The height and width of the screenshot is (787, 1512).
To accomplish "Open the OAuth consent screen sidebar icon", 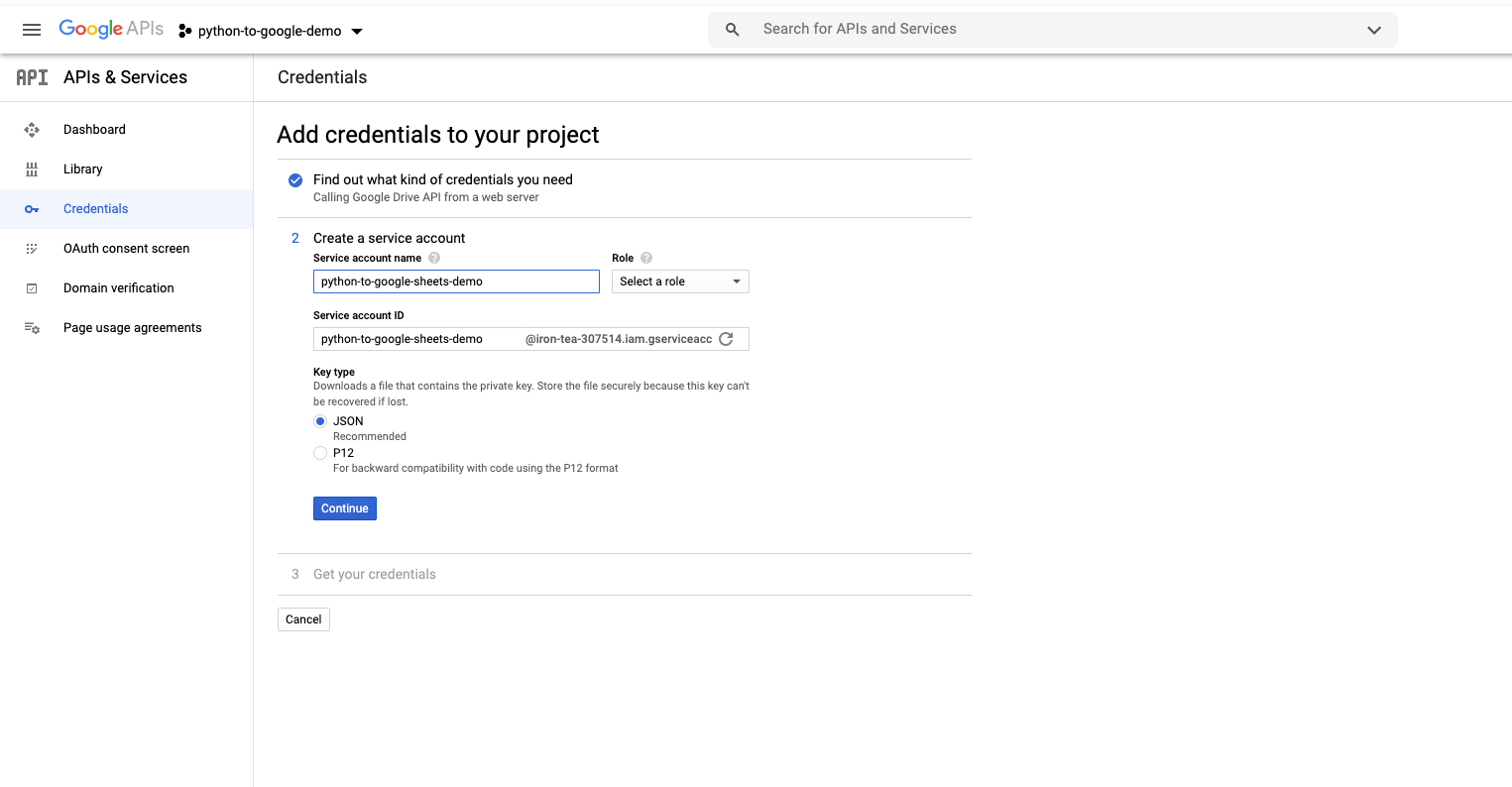I will pyautogui.click(x=32, y=248).
